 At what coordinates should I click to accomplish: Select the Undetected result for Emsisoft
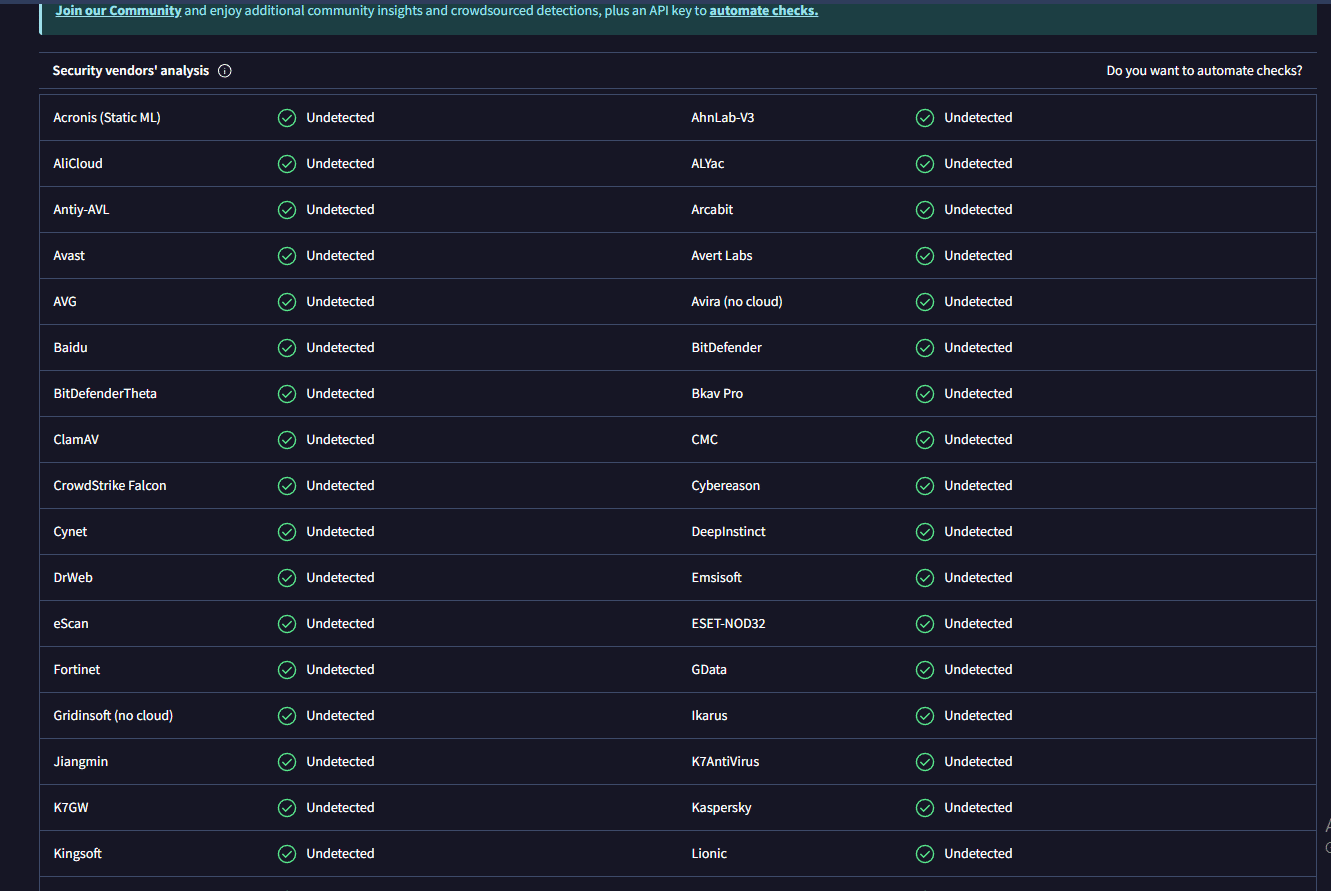pyautogui.click(x=979, y=578)
